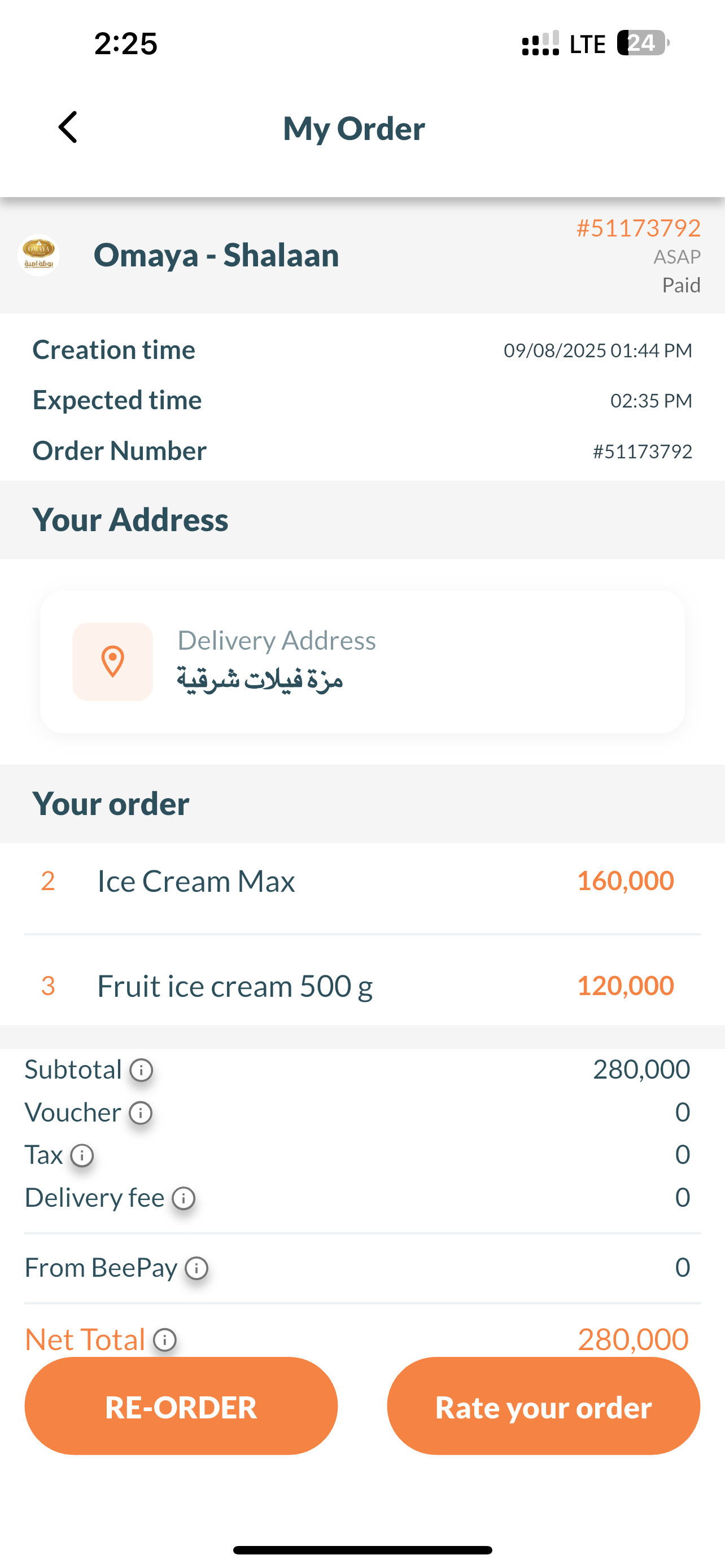The width and height of the screenshot is (725, 1568).
Task: Tap the 160,000 item price
Action: coord(624,881)
